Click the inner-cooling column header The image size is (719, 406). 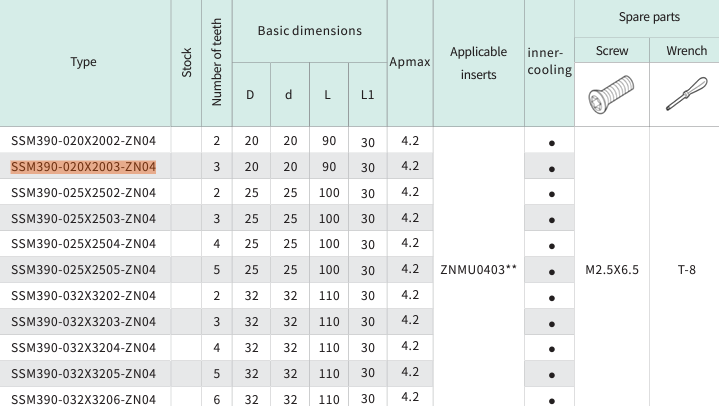(551, 61)
